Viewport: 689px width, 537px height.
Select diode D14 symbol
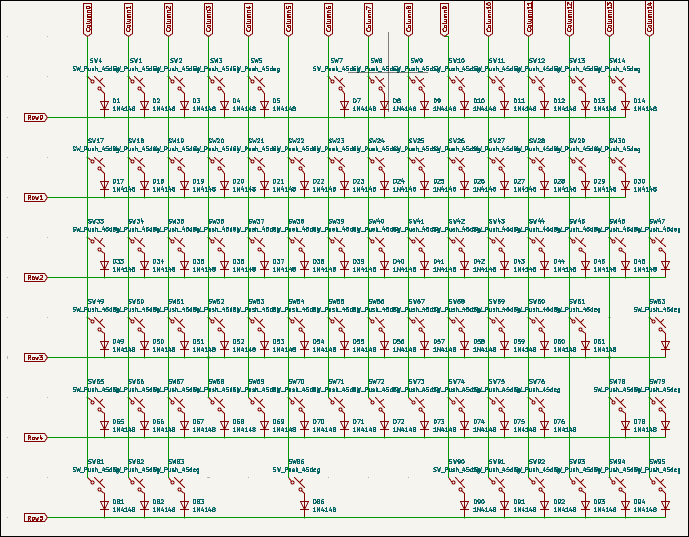[625, 105]
